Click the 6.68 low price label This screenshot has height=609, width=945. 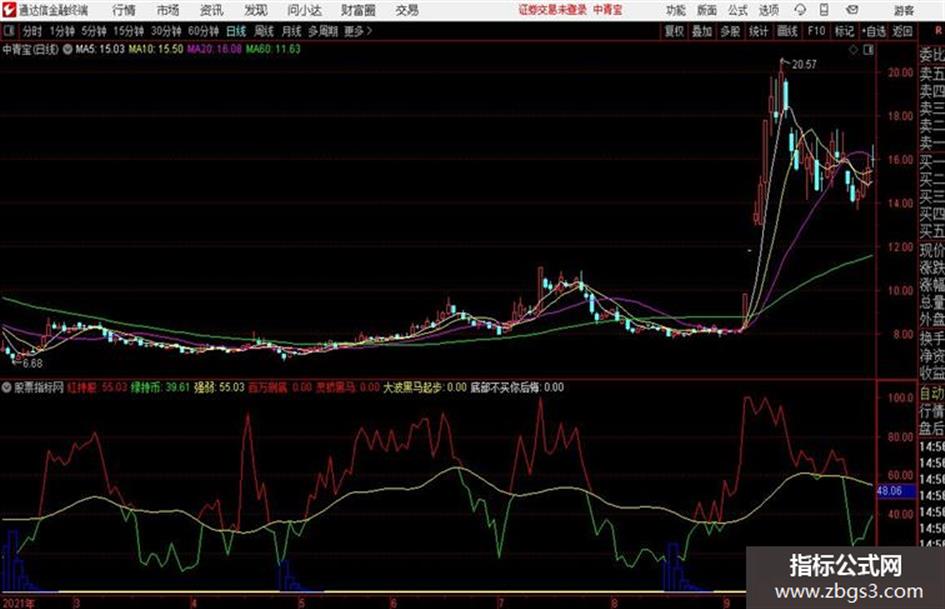click(33, 364)
